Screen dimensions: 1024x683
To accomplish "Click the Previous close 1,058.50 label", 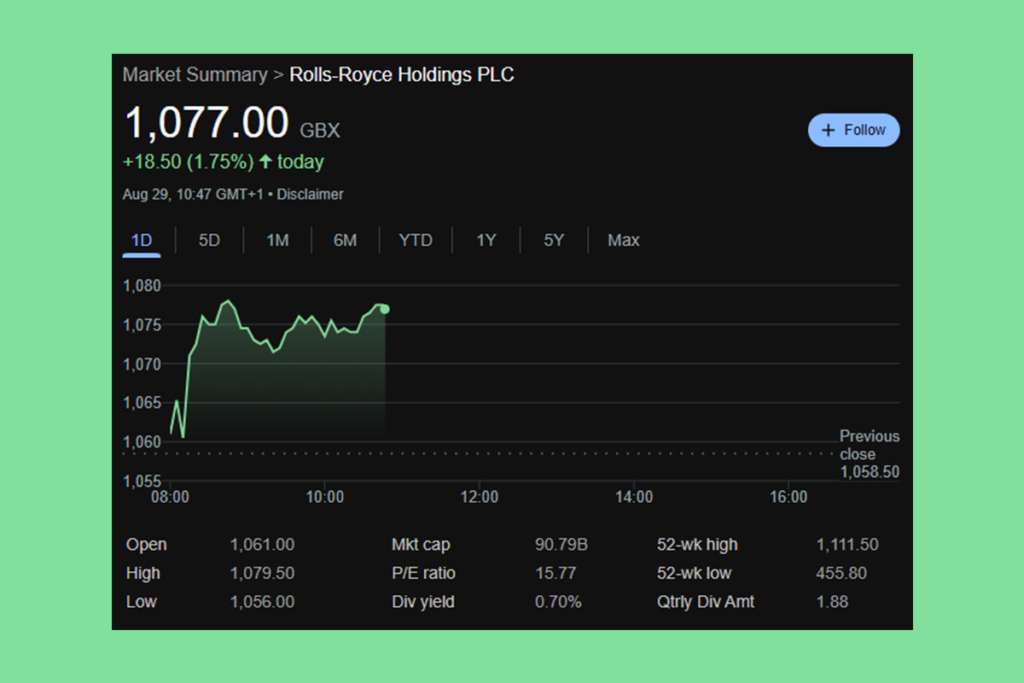I will tap(869, 454).
